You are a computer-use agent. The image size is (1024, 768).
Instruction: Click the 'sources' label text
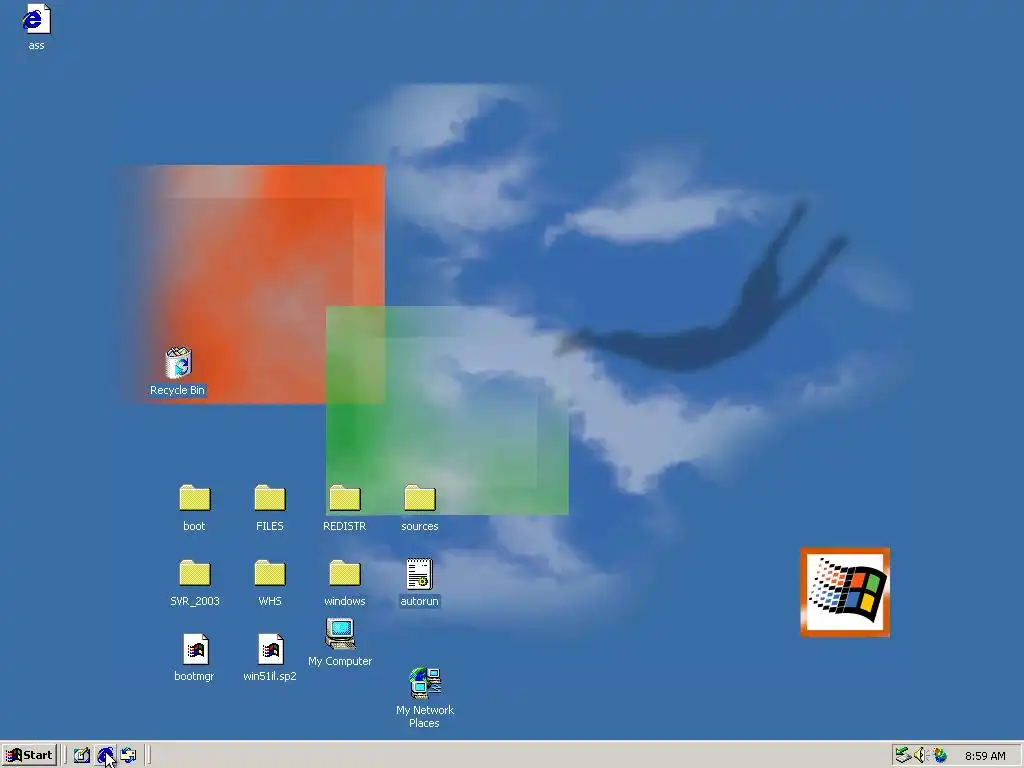[x=420, y=526]
